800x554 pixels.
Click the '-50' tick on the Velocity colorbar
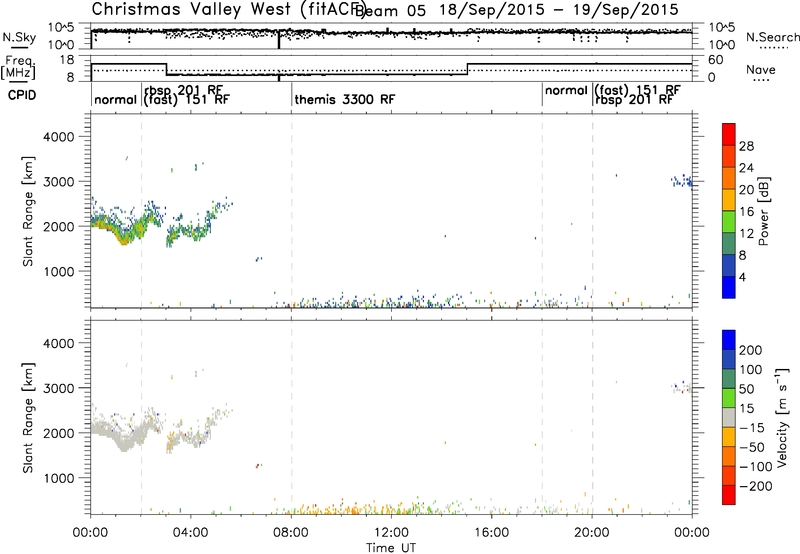(752, 447)
